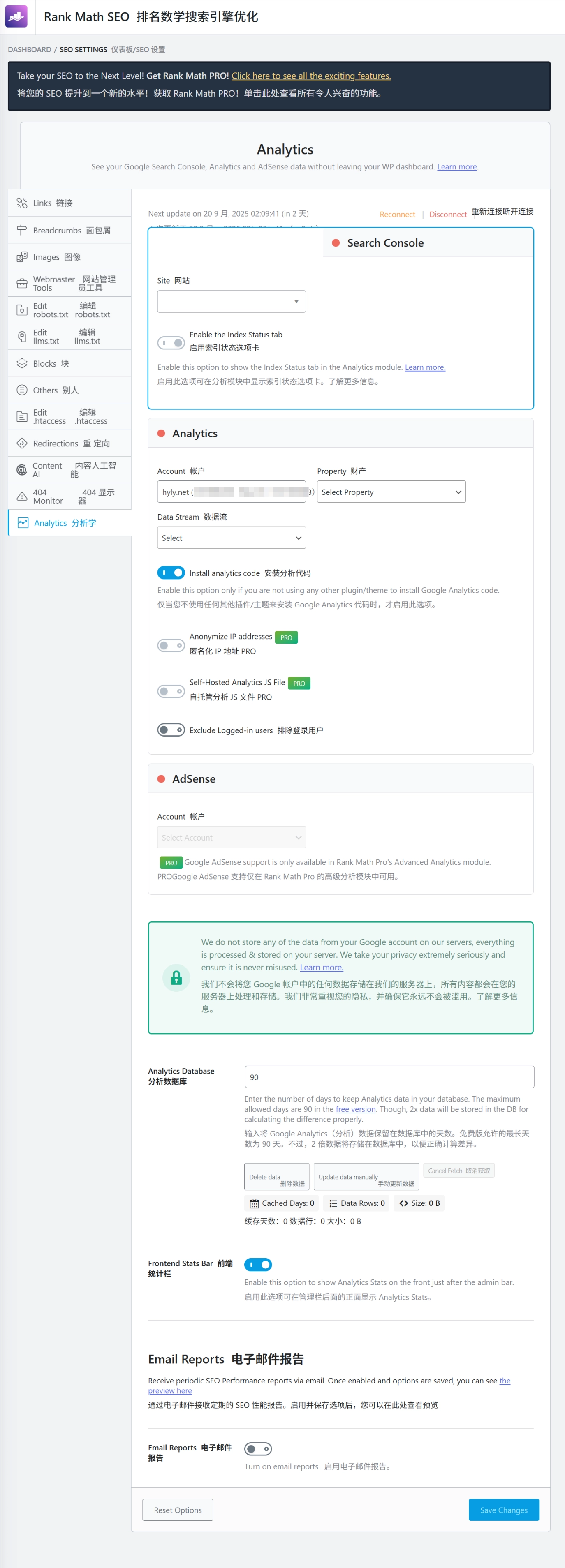Viewport: 565px width, 1568px height.
Task: Click the PRO badge beside Self-Hosted Analytics JS
Action: 299,684
